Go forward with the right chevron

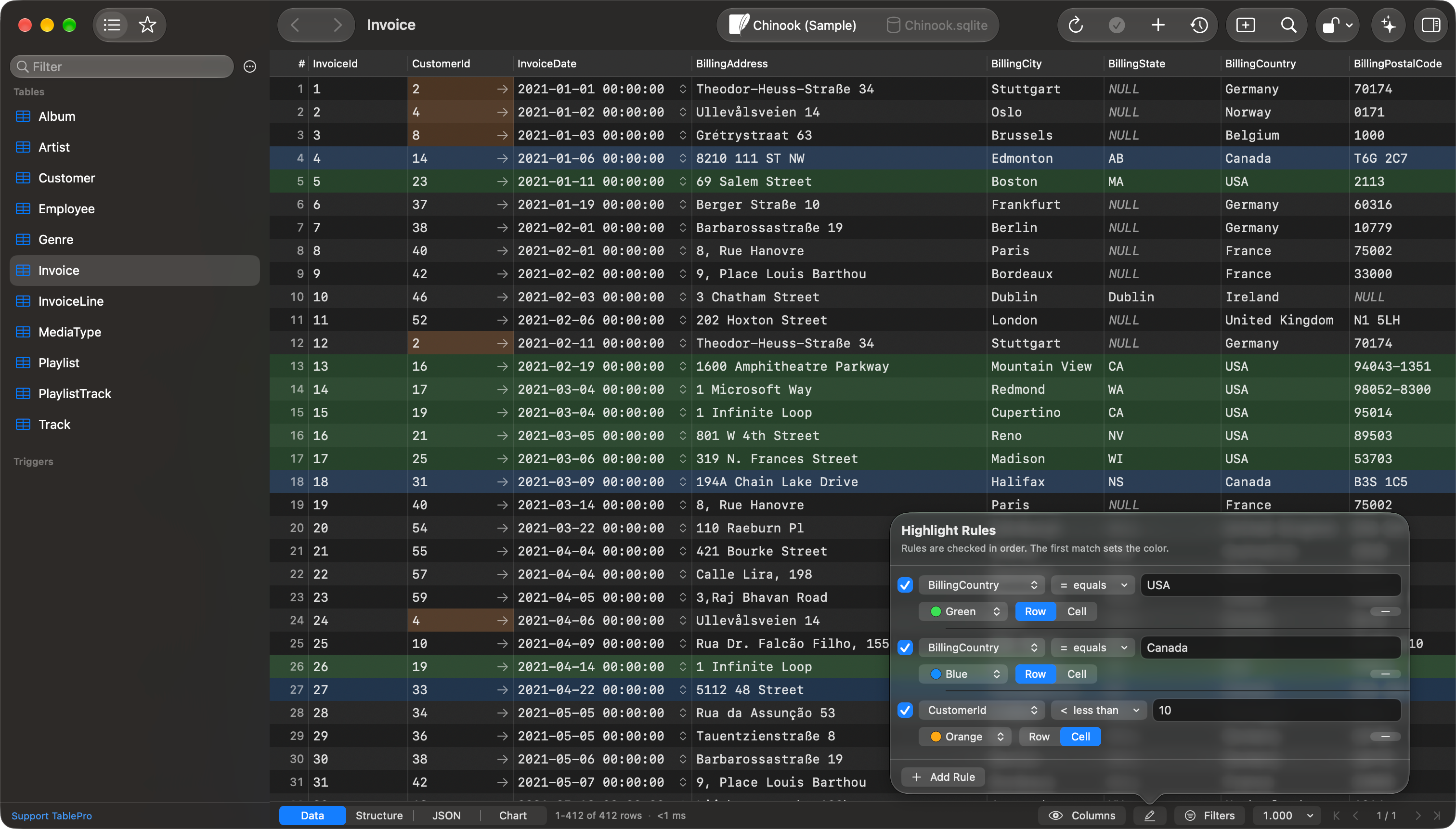tap(337, 25)
